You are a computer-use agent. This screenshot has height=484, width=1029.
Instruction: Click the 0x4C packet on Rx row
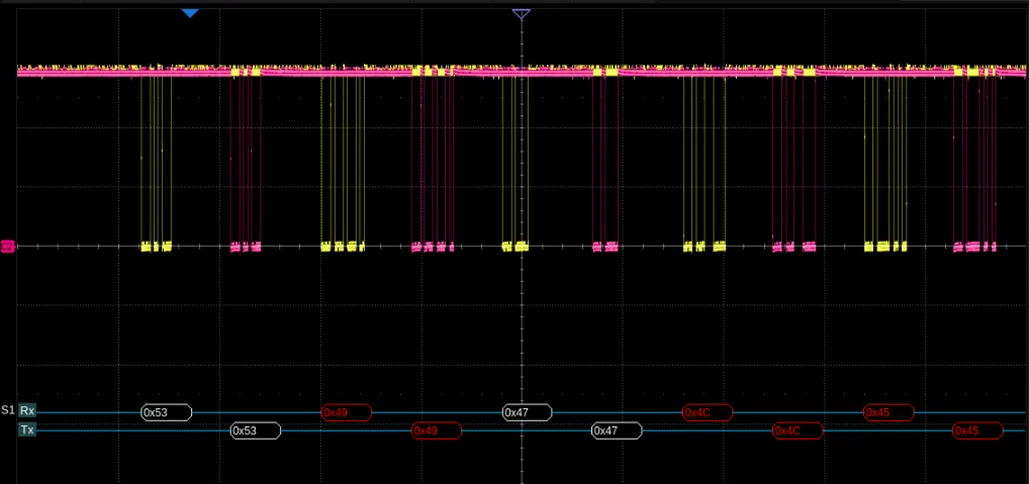tap(707, 412)
